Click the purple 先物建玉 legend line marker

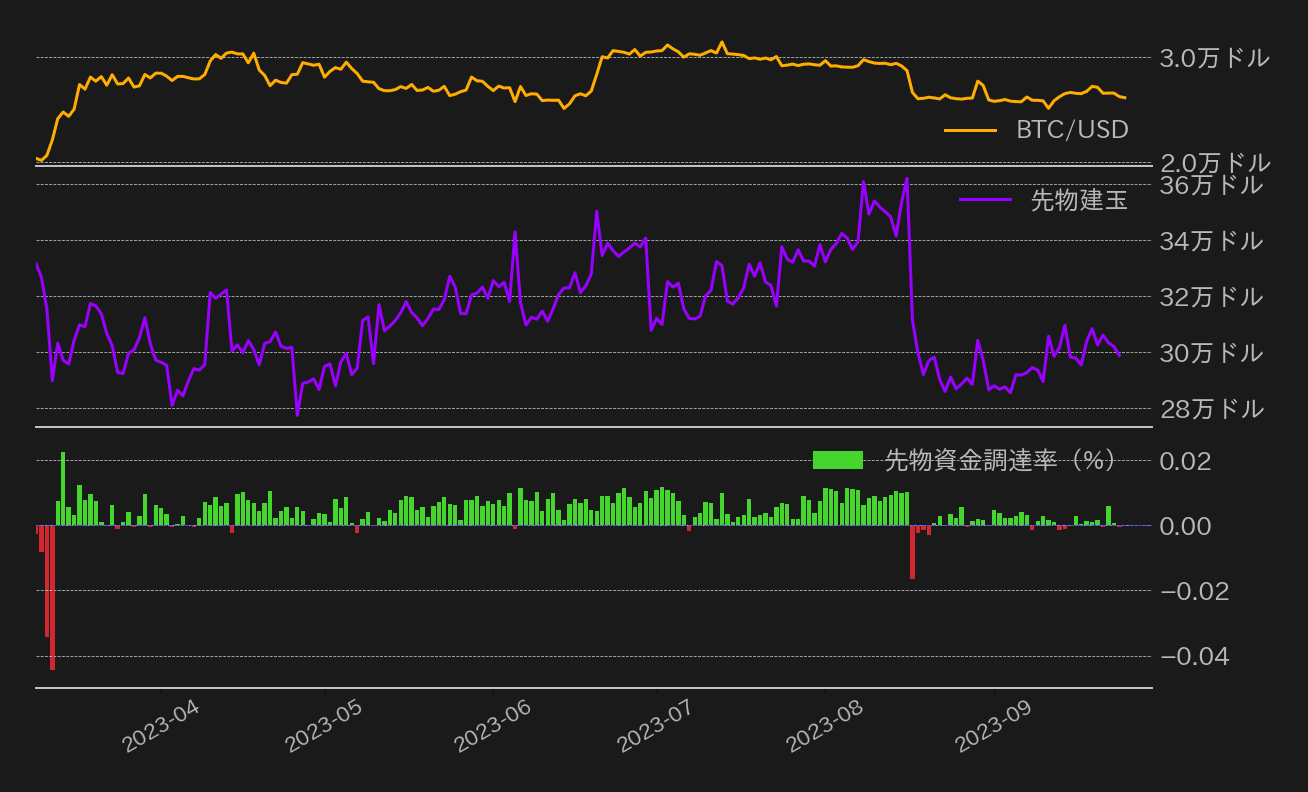pos(988,201)
